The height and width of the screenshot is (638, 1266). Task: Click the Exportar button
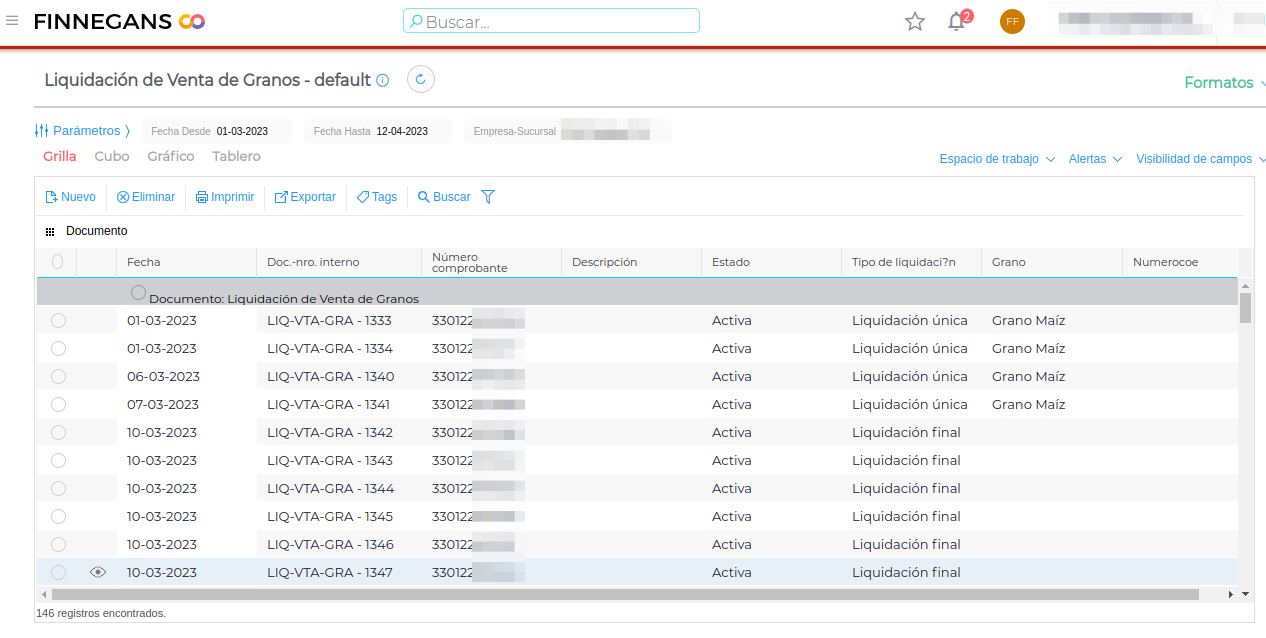coord(305,197)
